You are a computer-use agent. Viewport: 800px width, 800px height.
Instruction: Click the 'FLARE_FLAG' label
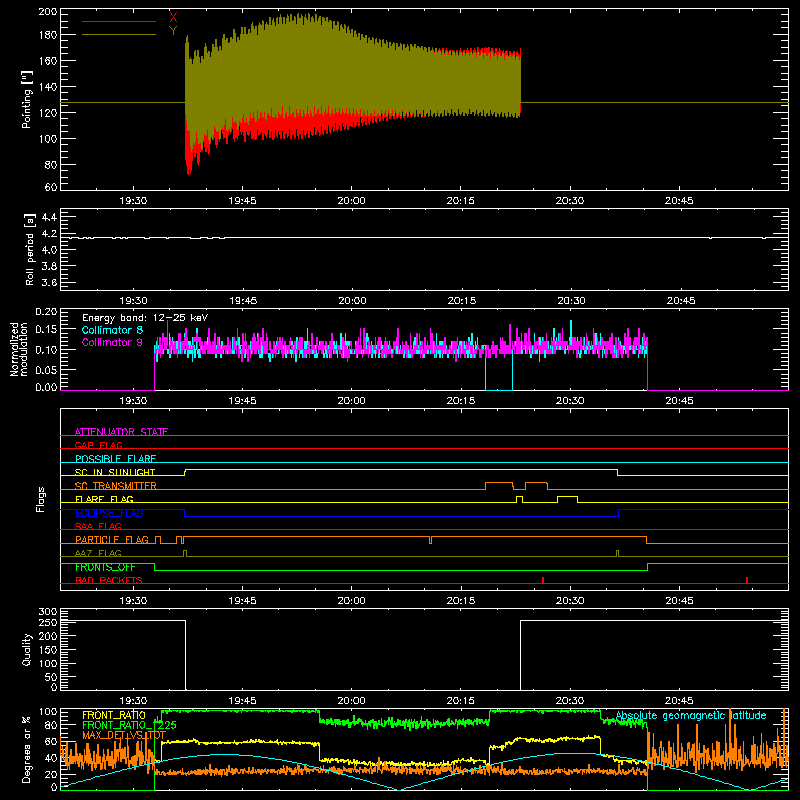point(104,499)
